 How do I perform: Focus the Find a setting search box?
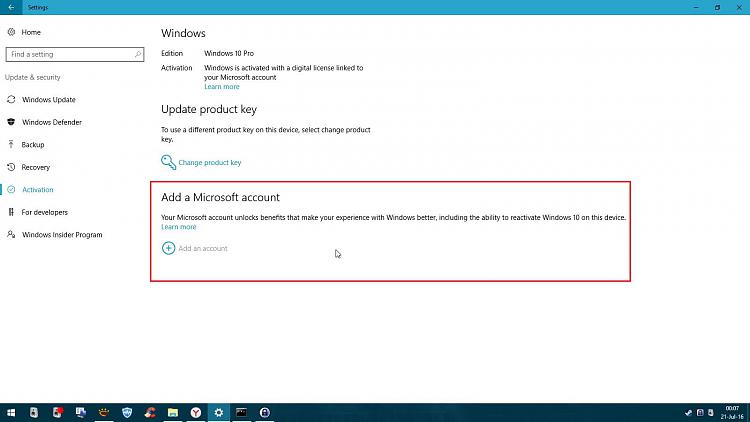(x=75, y=54)
